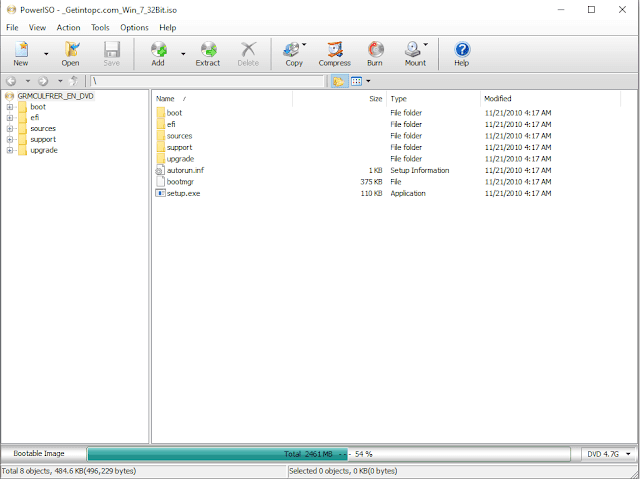Open the Action menu

point(68,28)
